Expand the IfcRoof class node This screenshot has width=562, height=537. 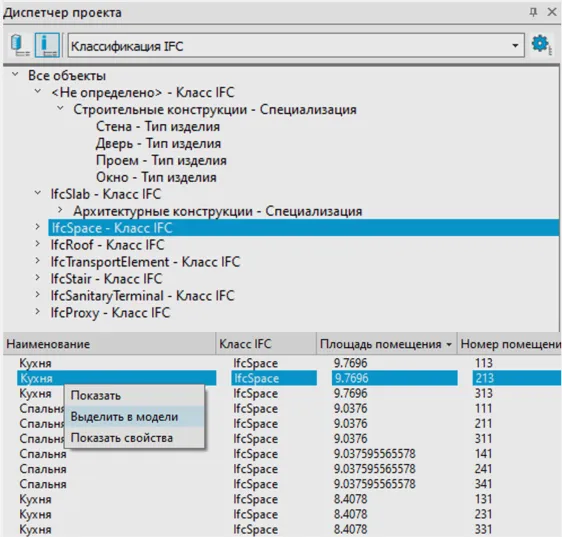click(x=37, y=244)
